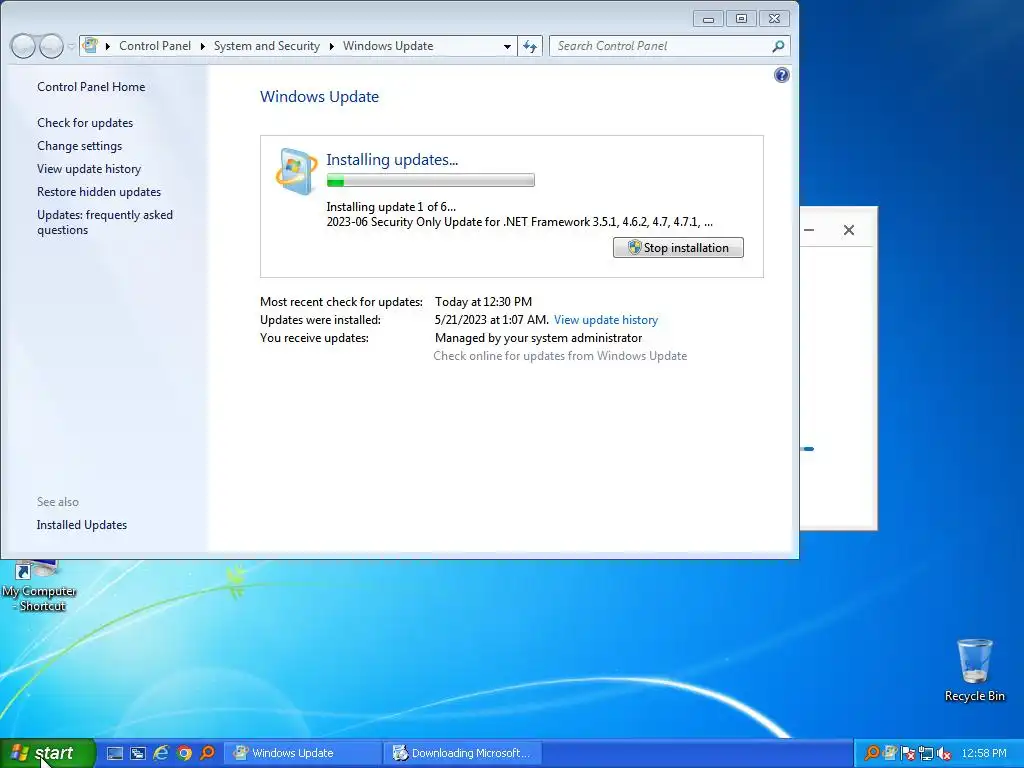This screenshot has width=1024, height=768.
Task: Click the Back navigation arrow button
Action: (23, 46)
